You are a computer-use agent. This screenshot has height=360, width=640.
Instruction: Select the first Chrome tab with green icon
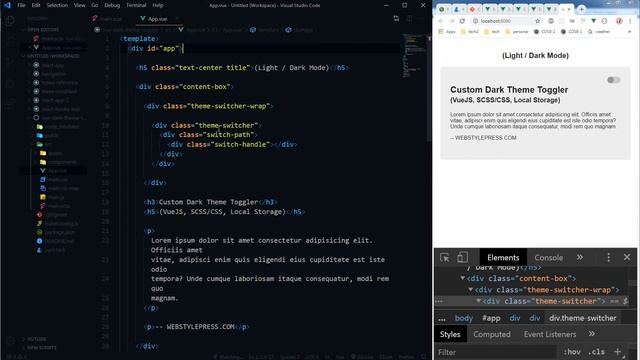click(x=442, y=9)
